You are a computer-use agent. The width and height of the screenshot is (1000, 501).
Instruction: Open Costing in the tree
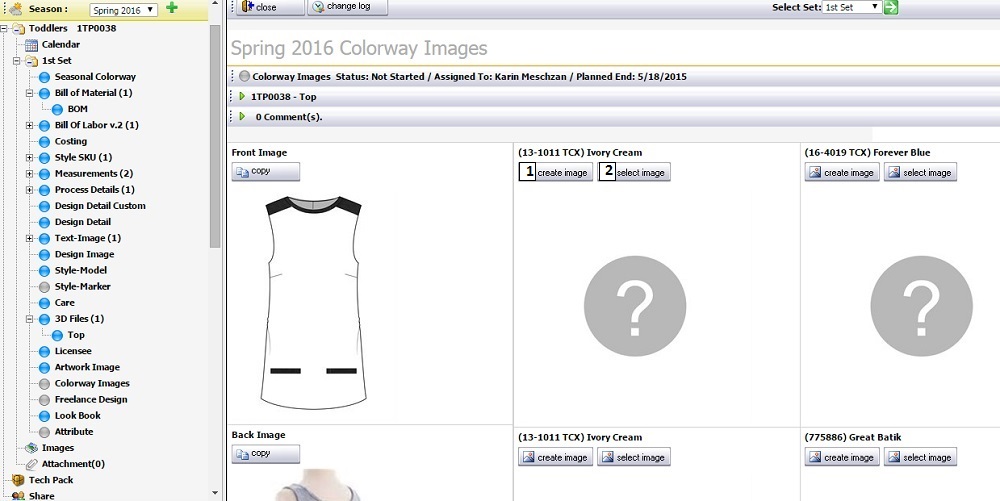[x=71, y=141]
